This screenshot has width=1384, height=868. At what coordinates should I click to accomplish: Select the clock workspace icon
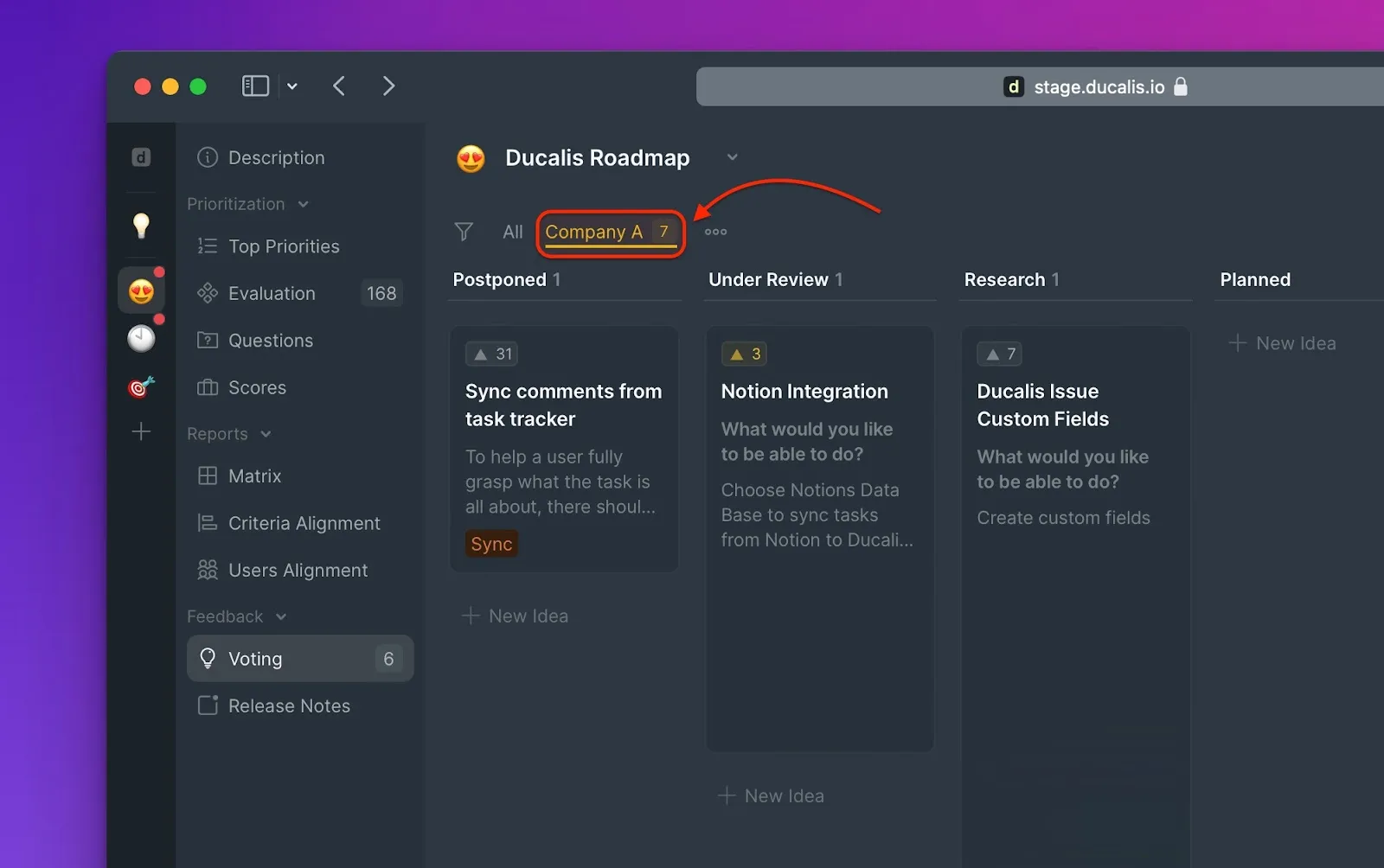tap(141, 339)
